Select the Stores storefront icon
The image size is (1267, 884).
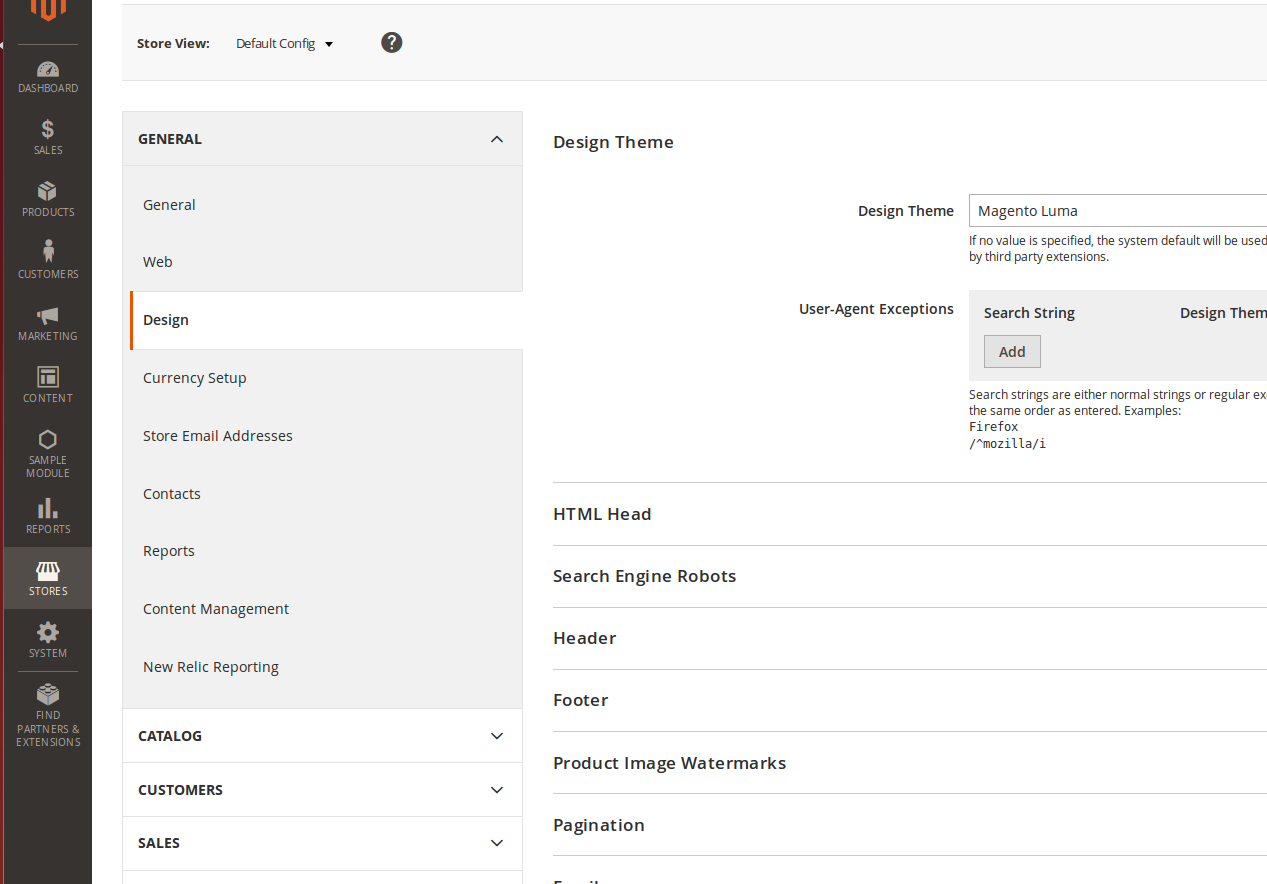[x=47, y=571]
